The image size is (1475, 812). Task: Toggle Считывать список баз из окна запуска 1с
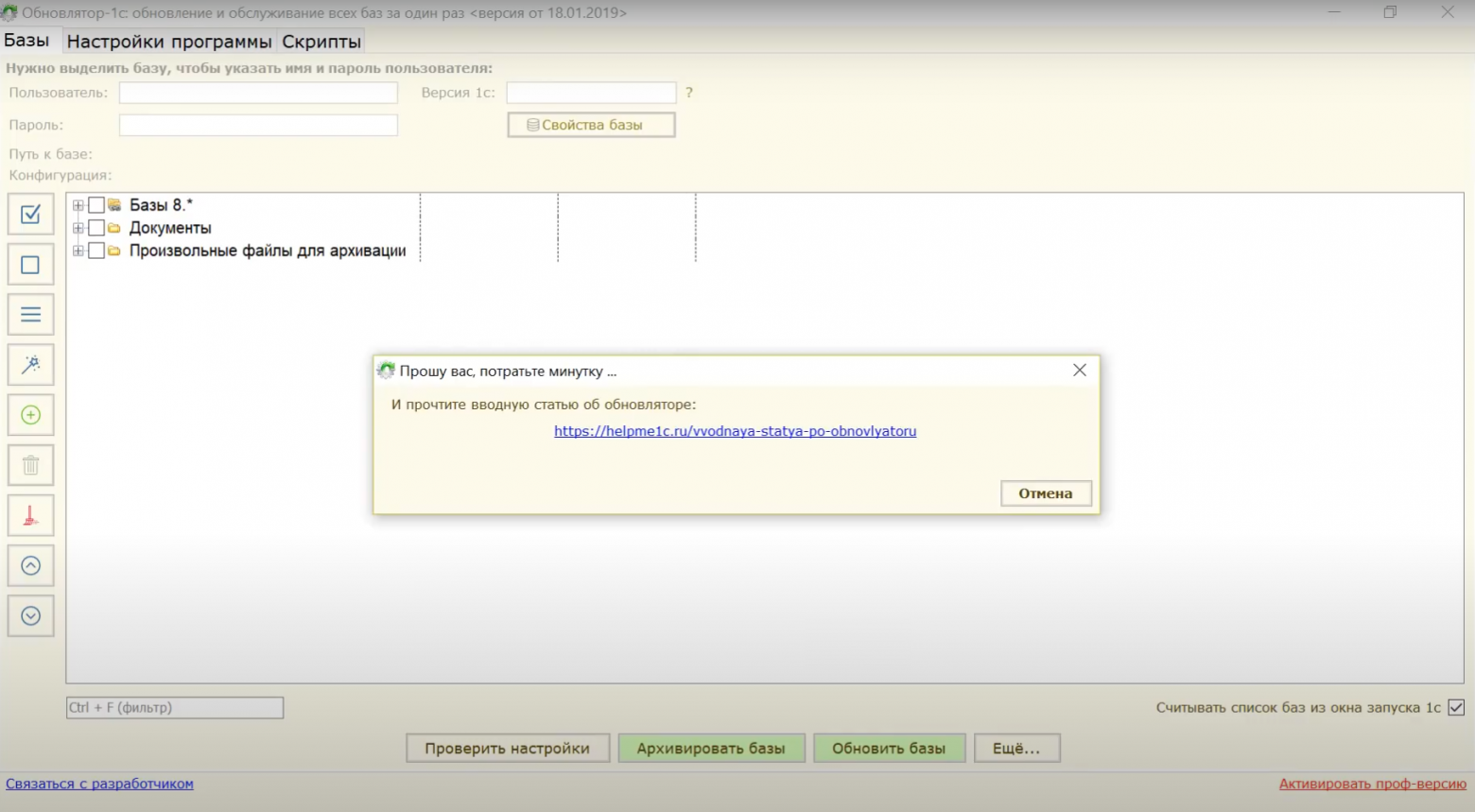tap(1456, 707)
